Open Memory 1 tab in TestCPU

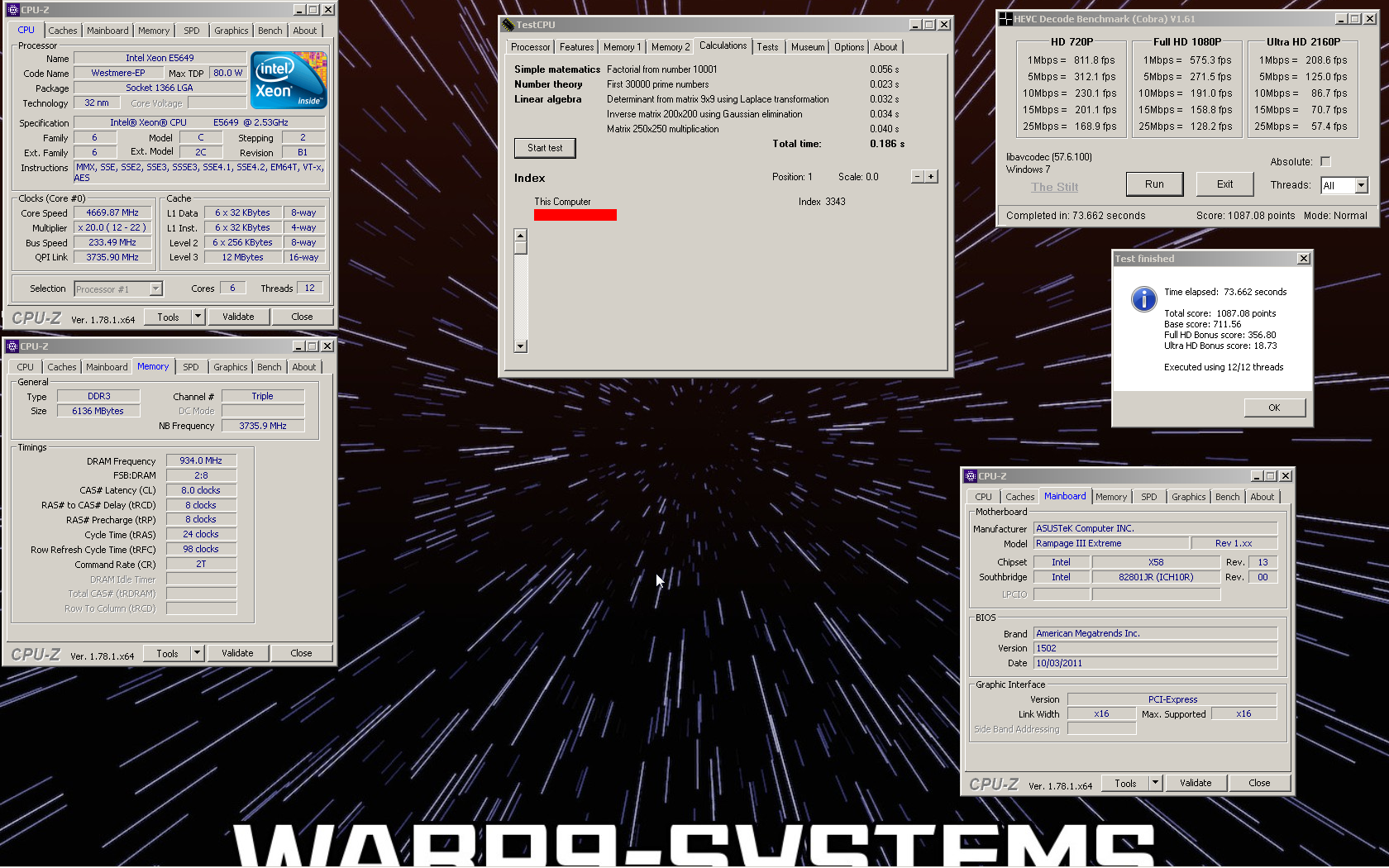tap(623, 47)
